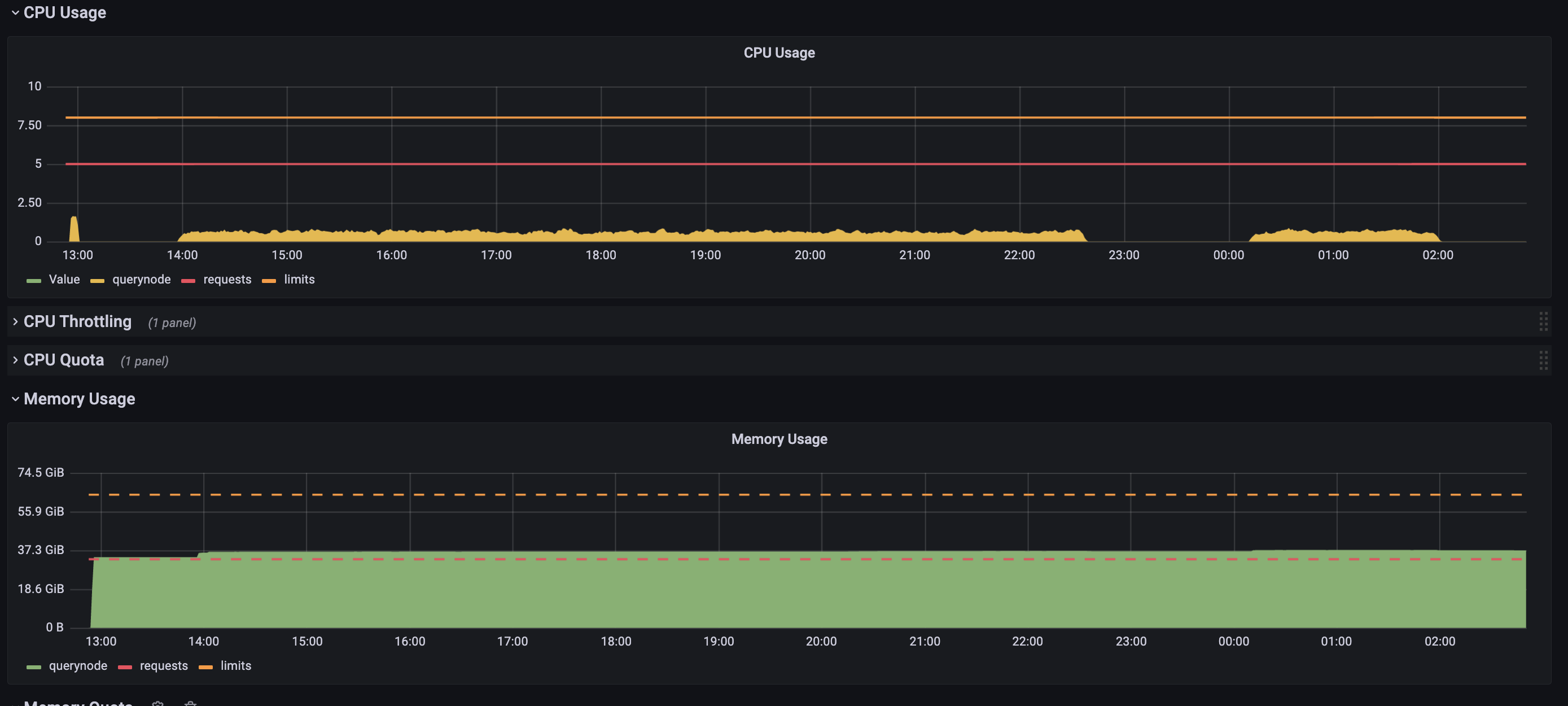The width and height of the screenshot is (1568, 706).
Task: Collapse the Memory Usage section header
Action: pos(15,399)
